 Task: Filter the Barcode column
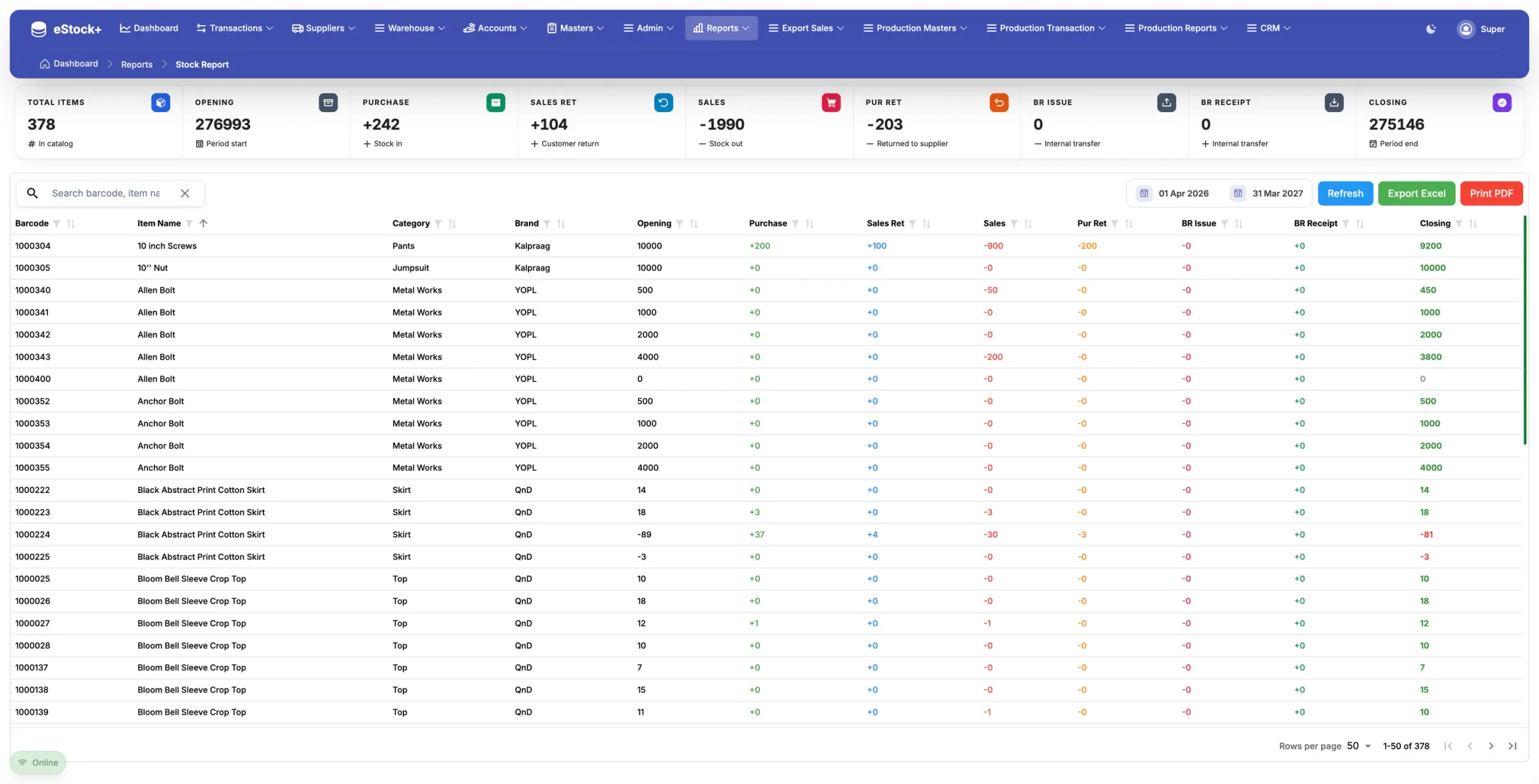tap(56, 224)
